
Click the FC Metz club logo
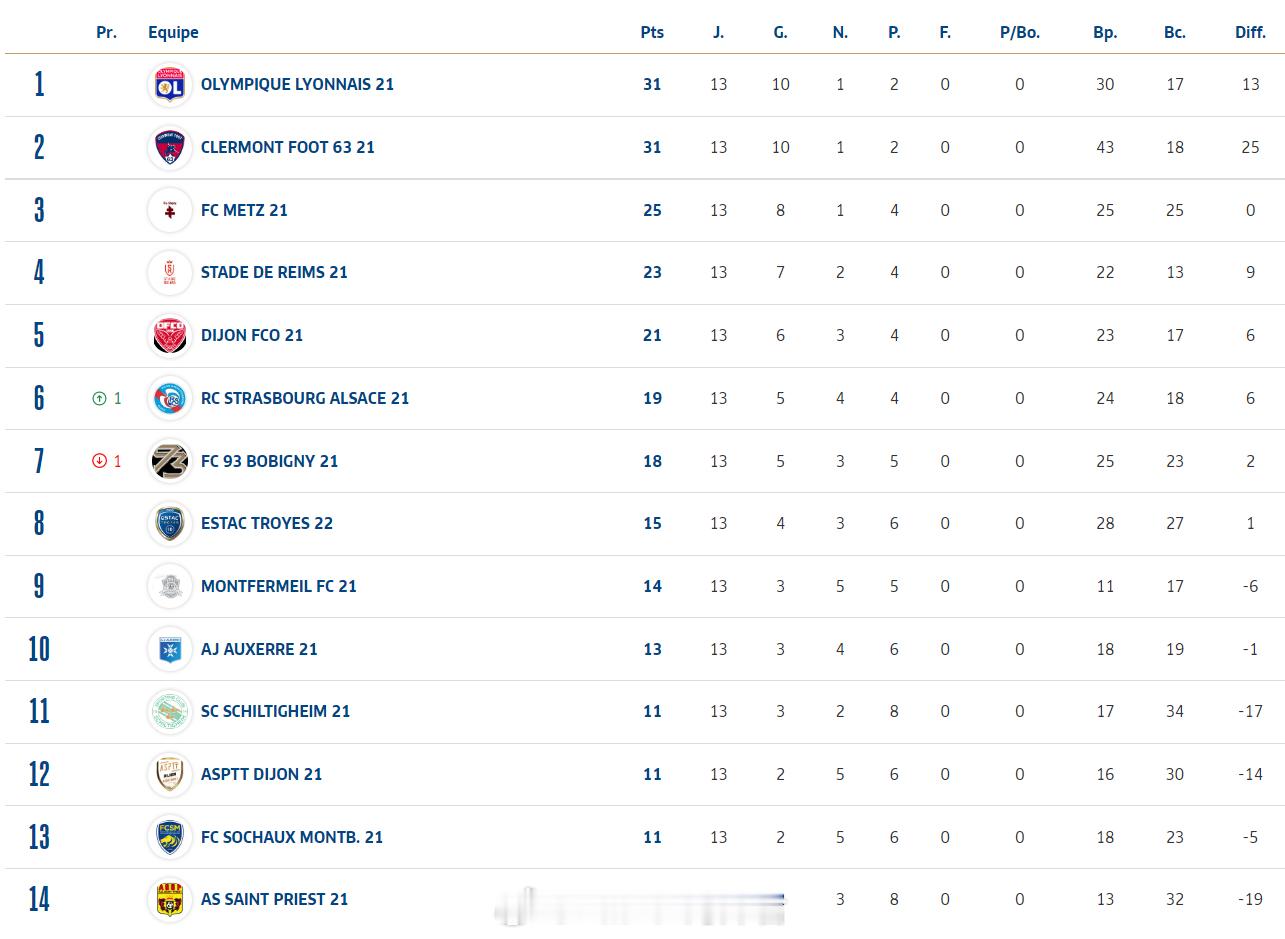(x=170, y=210)
